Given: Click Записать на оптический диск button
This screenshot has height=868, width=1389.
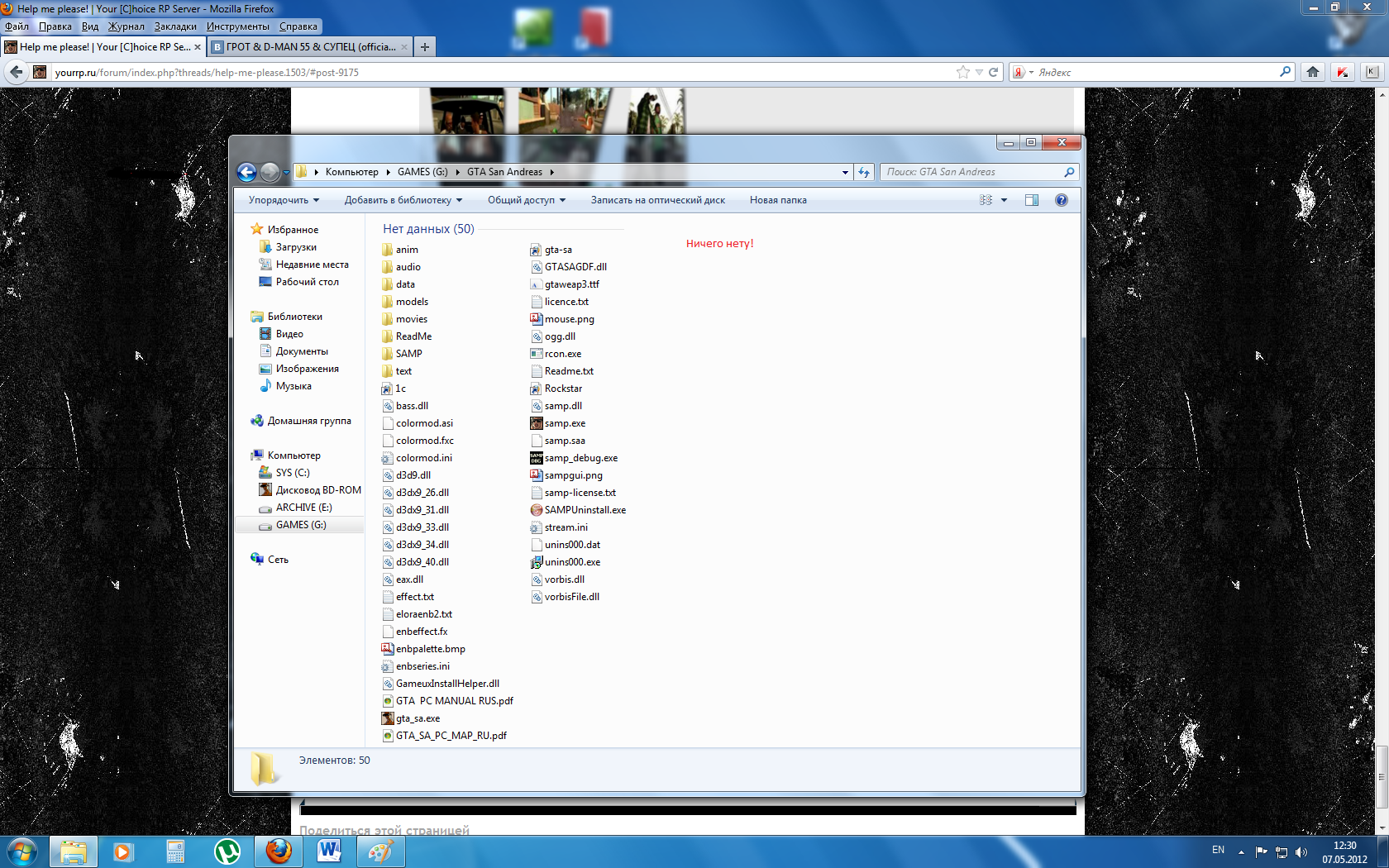Looking at the screenshot, I should pos(658,200).
